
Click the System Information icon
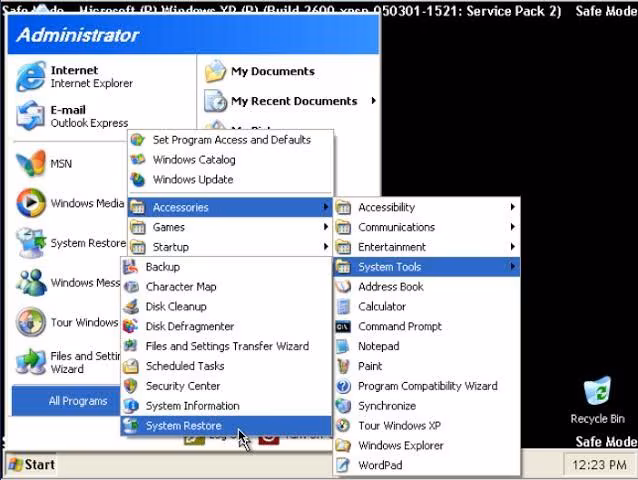(x=131, y=406)
